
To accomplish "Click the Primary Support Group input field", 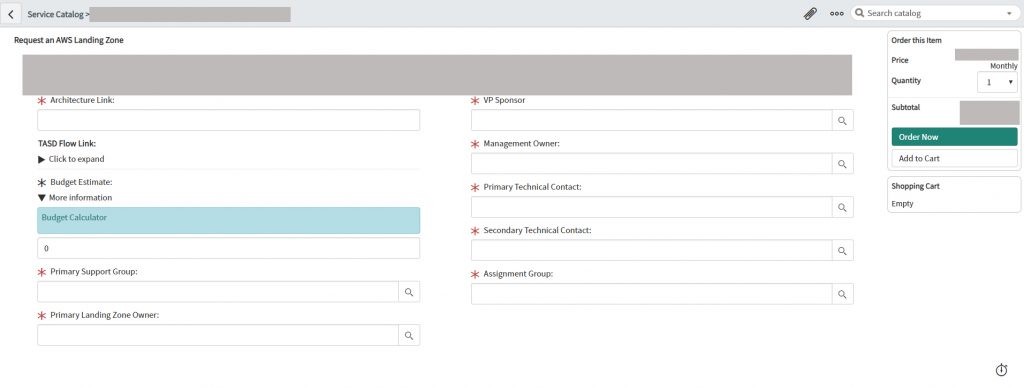I will [218, 292].
